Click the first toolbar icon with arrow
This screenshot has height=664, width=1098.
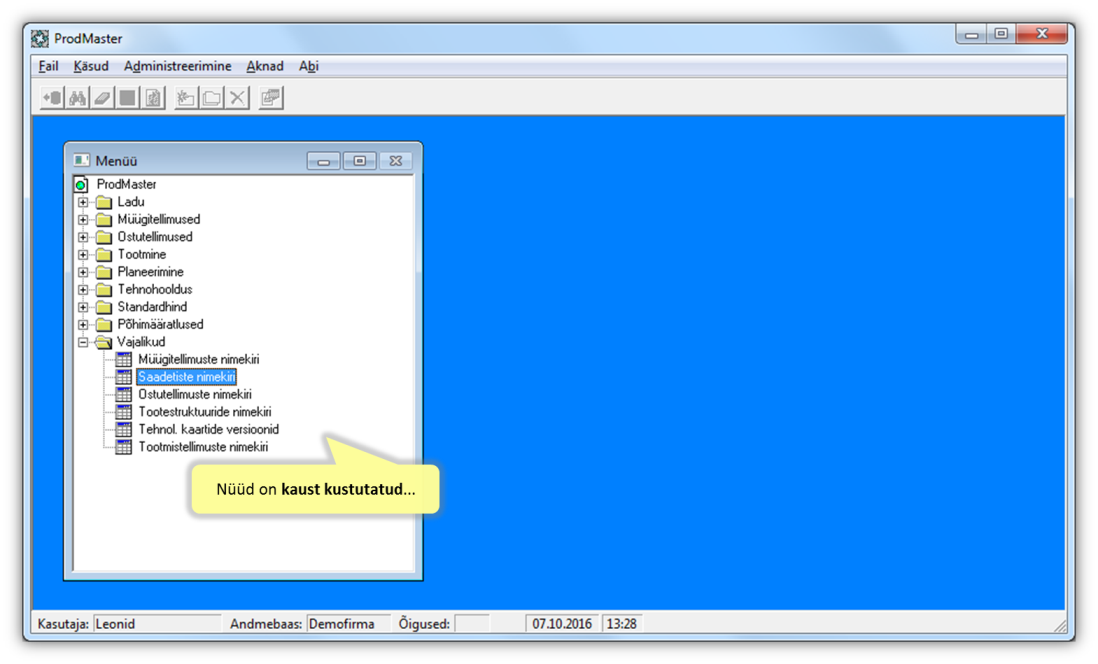[x=52, y=98]
